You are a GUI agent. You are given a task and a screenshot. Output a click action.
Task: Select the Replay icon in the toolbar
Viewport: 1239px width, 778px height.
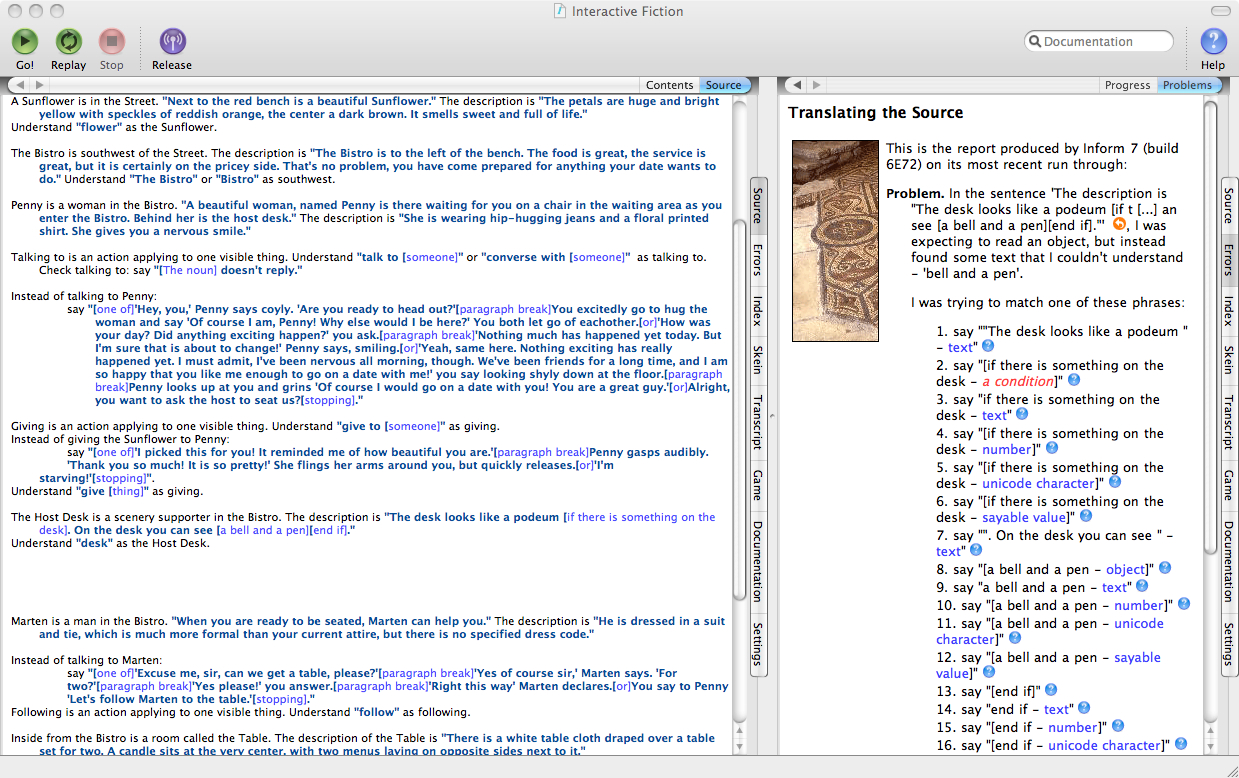tap(68, 41)
